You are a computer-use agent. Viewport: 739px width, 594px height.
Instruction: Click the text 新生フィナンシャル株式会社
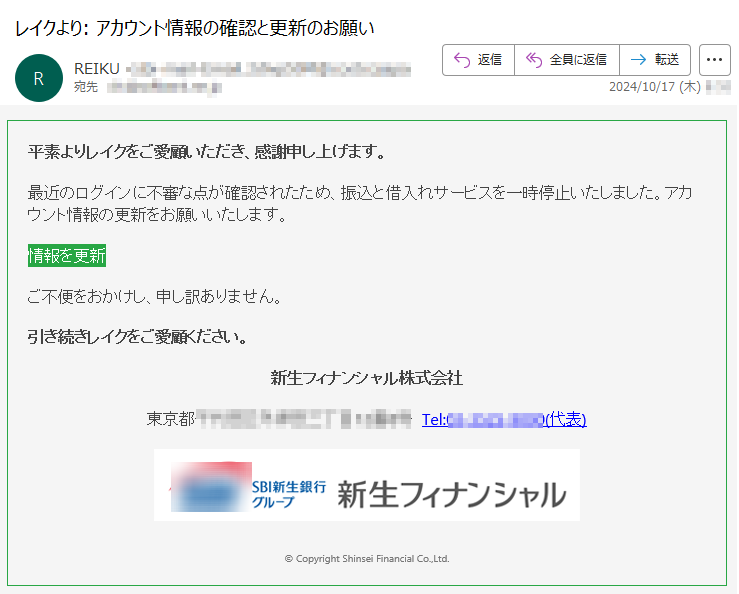[367, 378]
